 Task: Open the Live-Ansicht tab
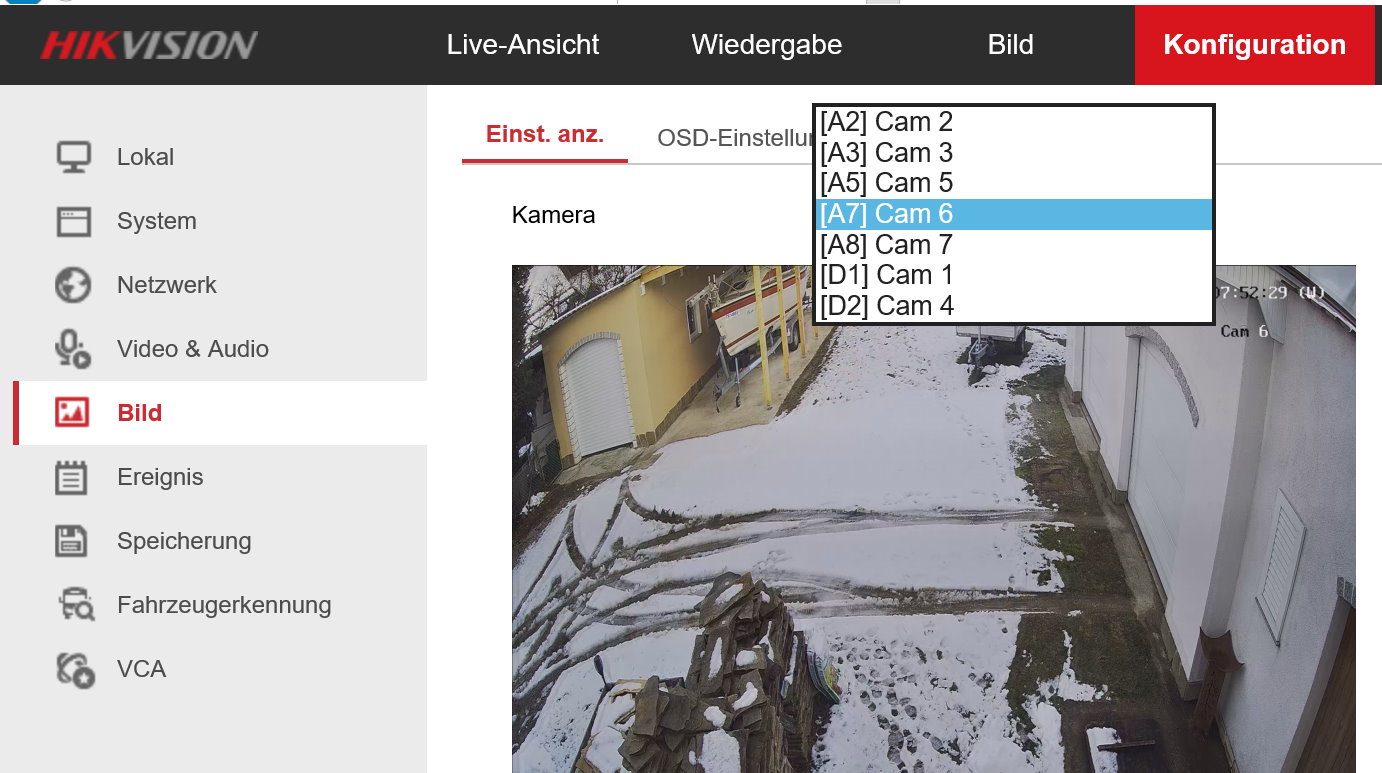(x=523, y=45)
